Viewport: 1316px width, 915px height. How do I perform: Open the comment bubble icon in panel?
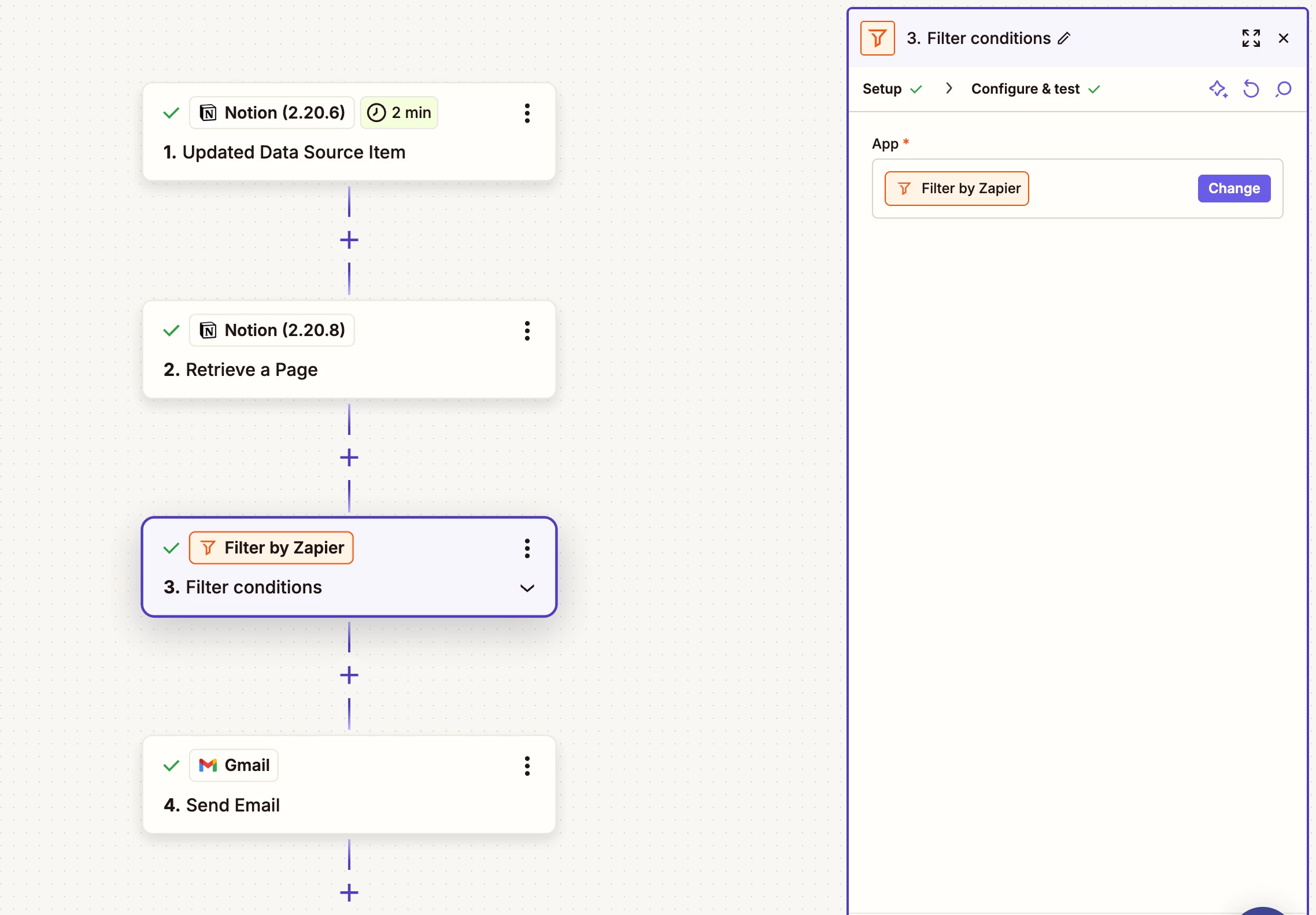(1283, 89)
